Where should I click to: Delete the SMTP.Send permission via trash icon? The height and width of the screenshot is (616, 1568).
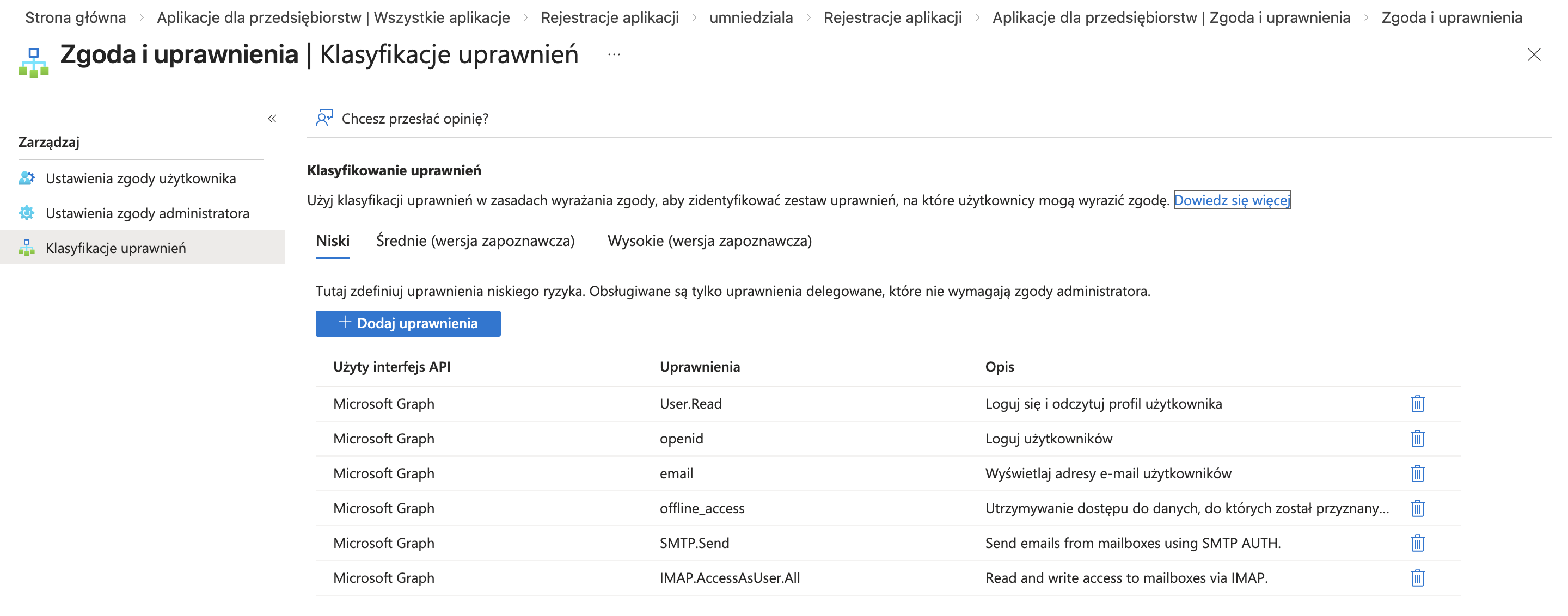[x=1417, y=543]
